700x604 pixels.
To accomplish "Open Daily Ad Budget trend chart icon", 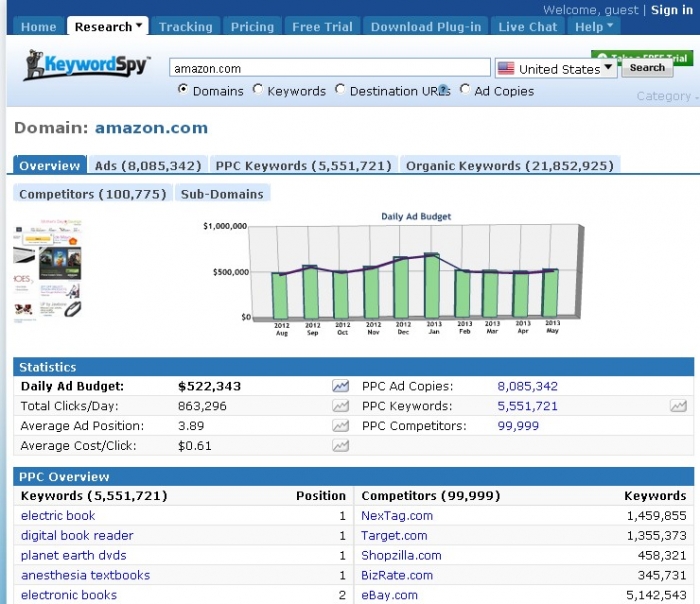I will [x=341, y=386].
